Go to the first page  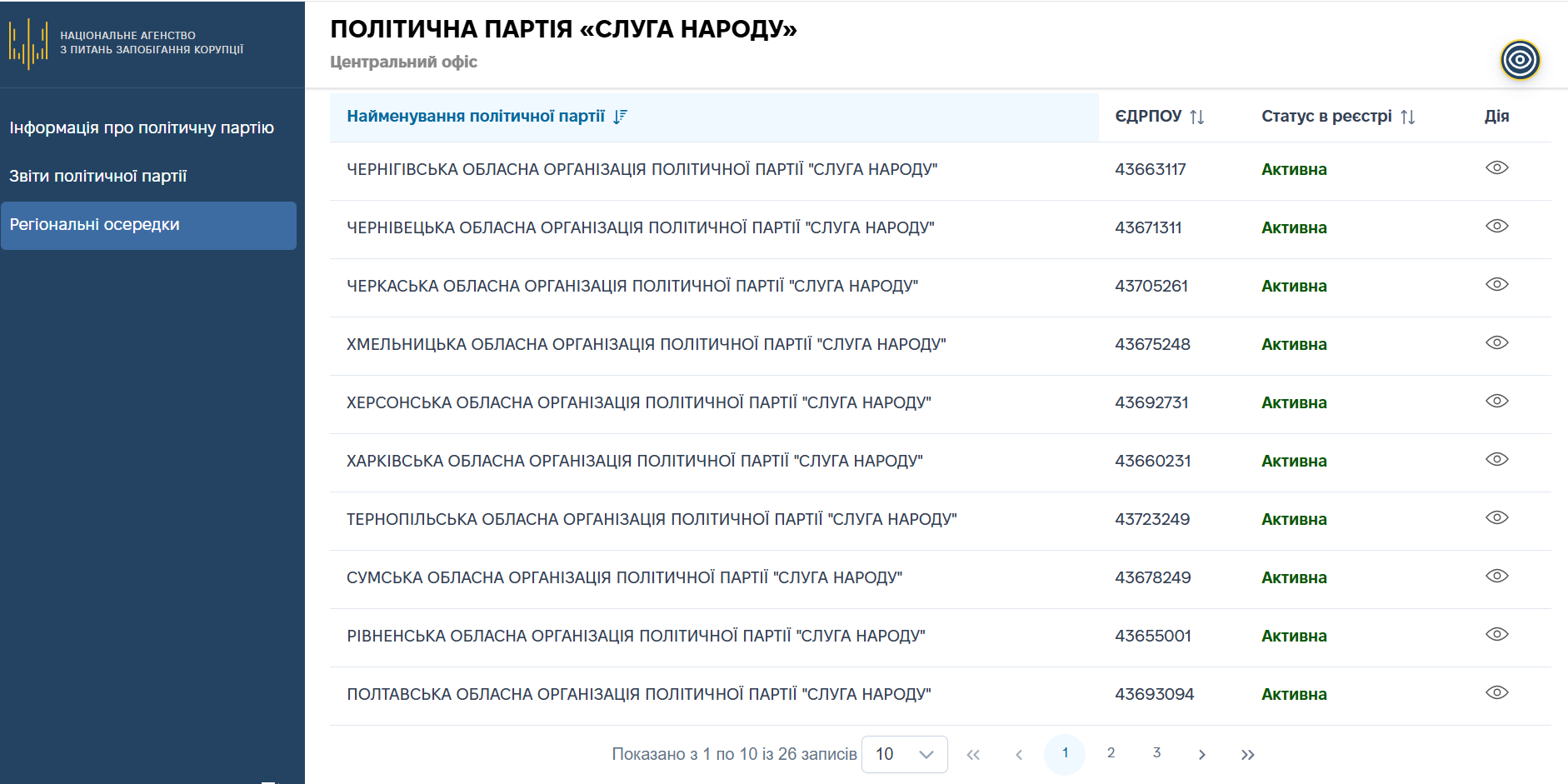[973, 755]
